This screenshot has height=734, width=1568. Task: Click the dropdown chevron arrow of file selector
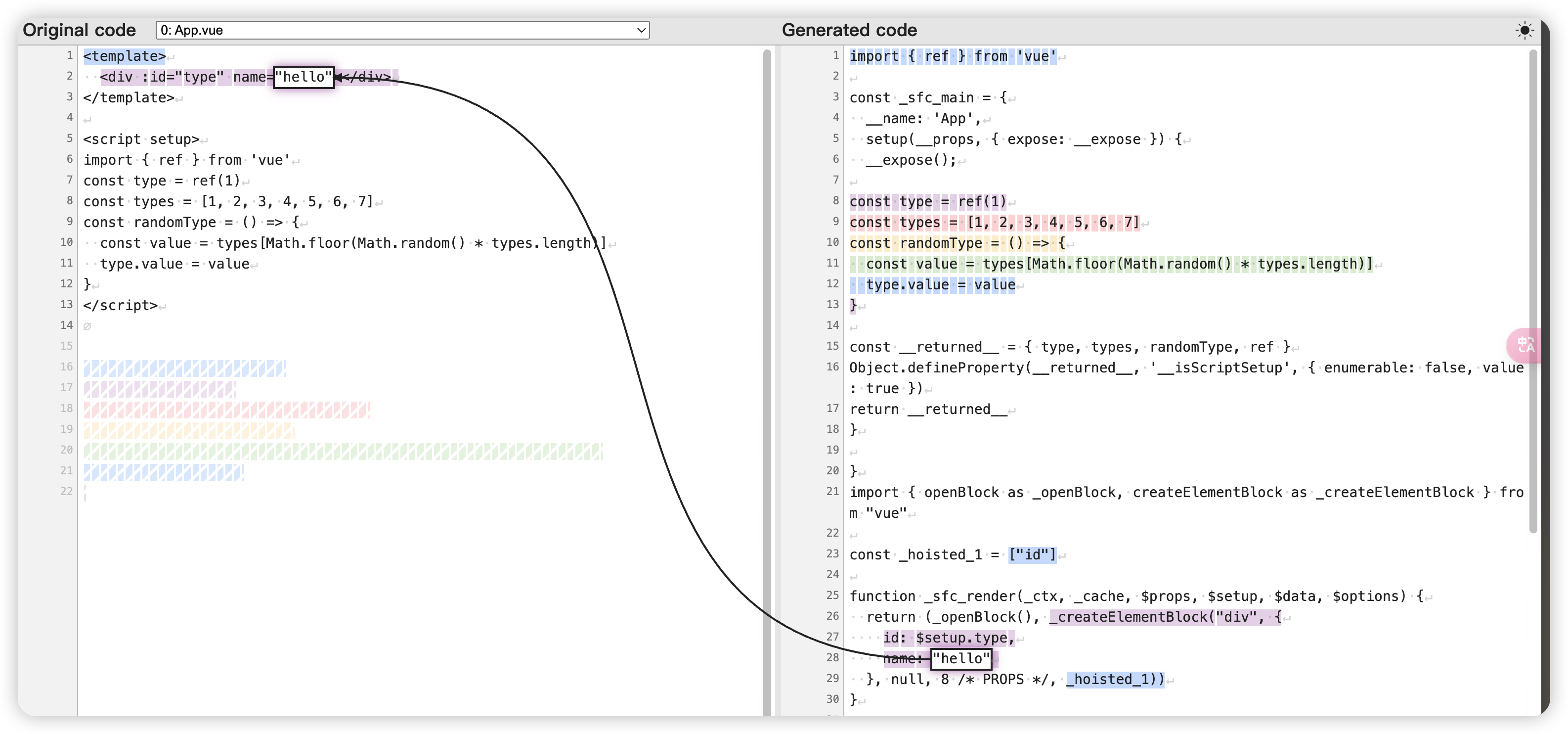click(x=641, y=30)
